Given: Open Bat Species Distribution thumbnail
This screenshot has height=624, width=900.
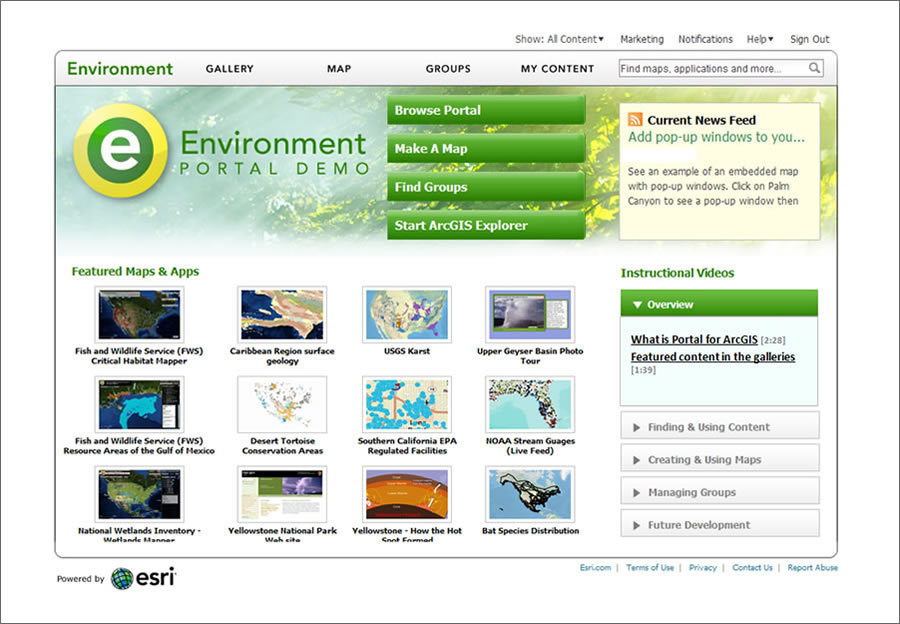Looking at the screenshot, I should click(x=530, y=494).
